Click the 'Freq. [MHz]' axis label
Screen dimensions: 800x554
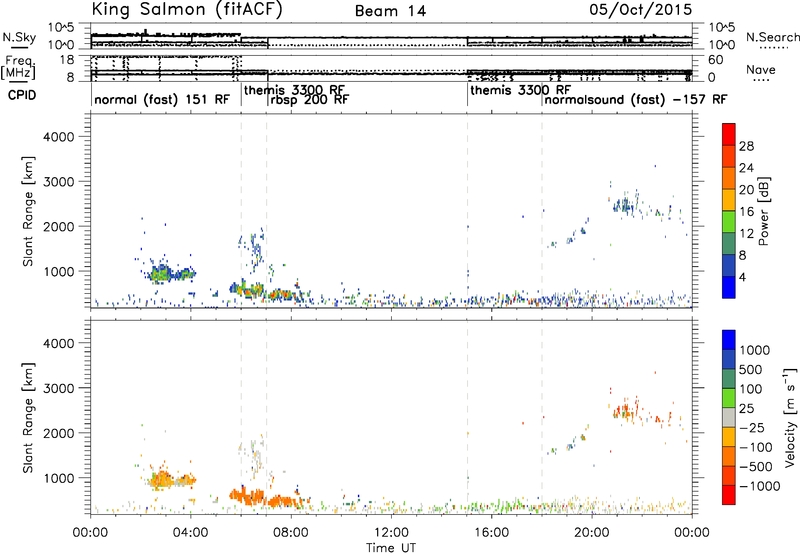[x=18, y=67]
